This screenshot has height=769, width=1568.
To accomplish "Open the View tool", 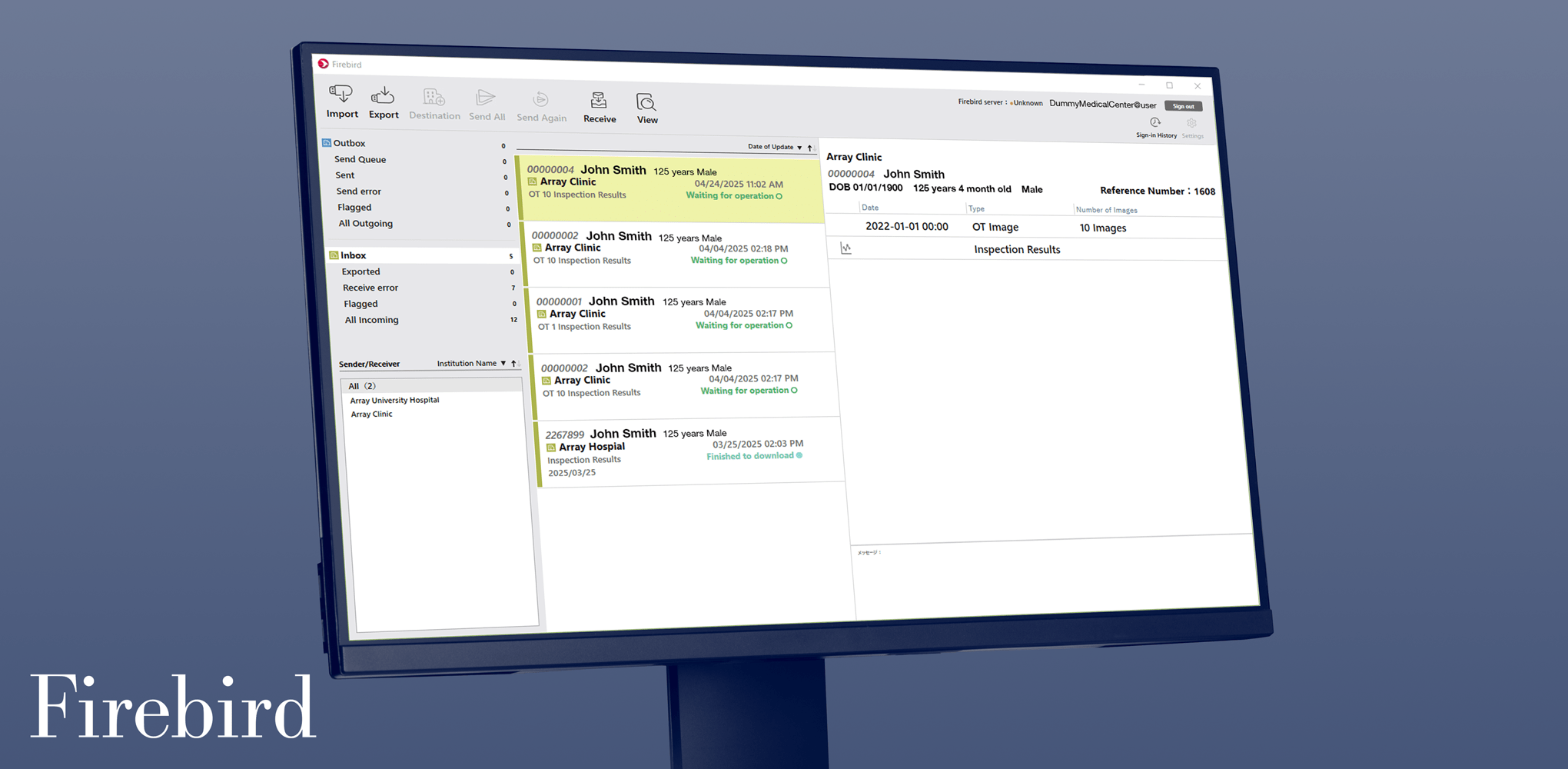I will click(x=646, y=102).
